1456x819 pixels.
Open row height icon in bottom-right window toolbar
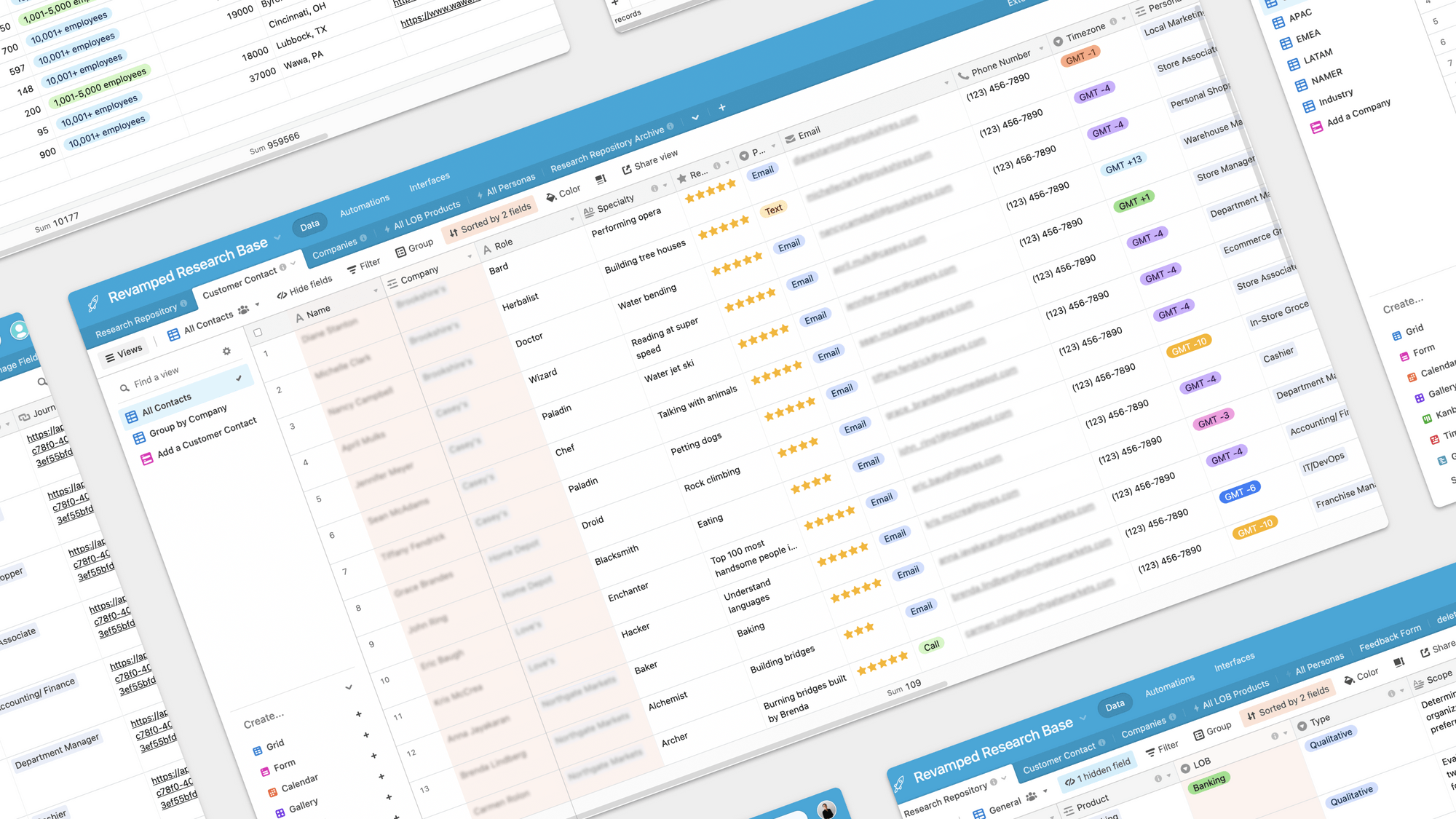(1398, 662)
